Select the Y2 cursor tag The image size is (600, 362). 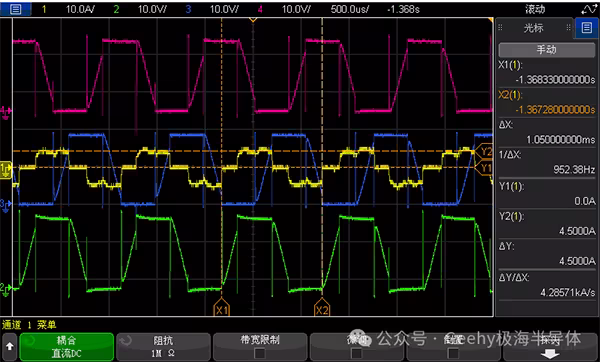[x=484, y=152]
